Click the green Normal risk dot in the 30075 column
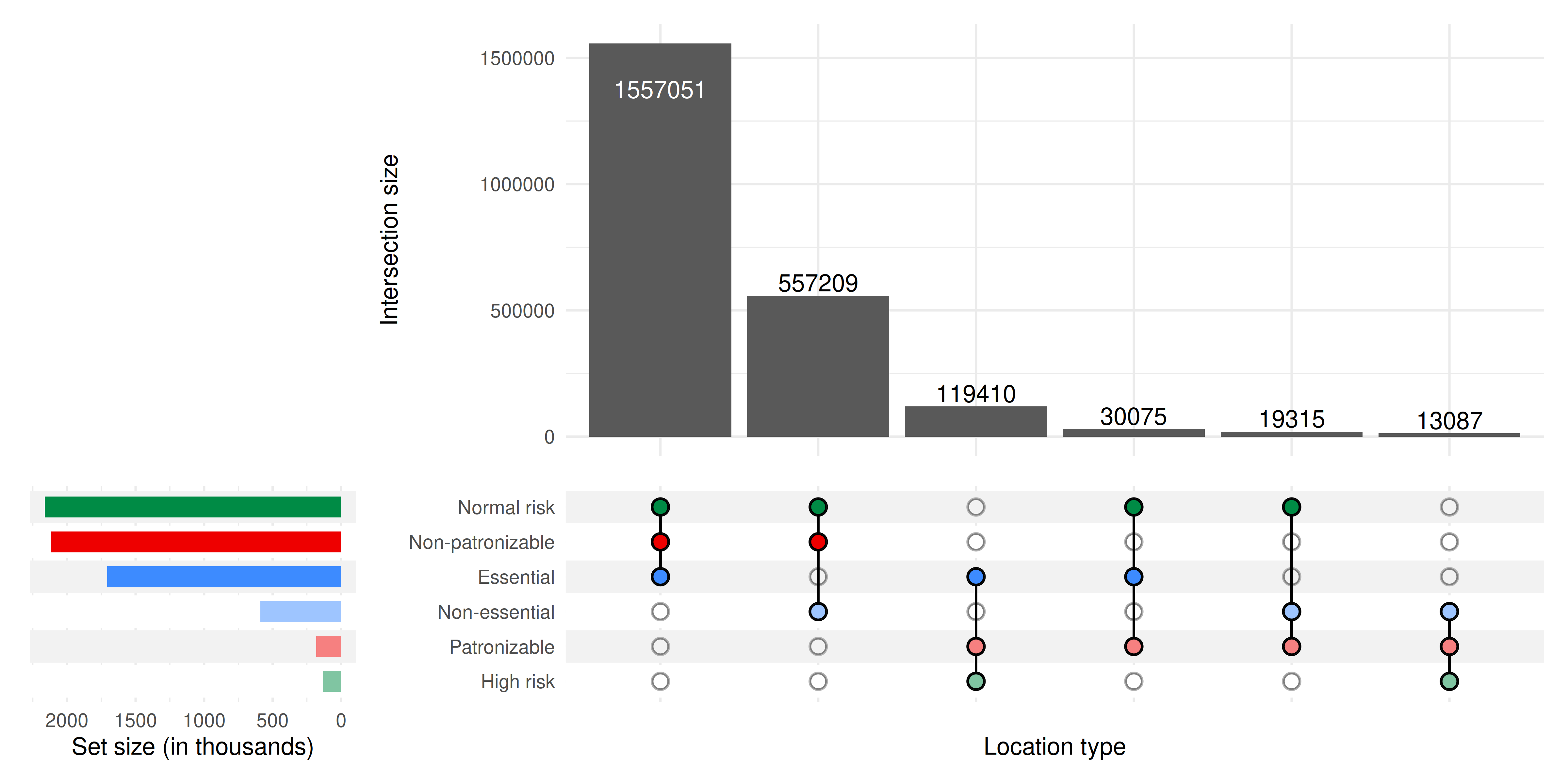This screenshot has width=1568, height=784. (x=1134, y=507)
